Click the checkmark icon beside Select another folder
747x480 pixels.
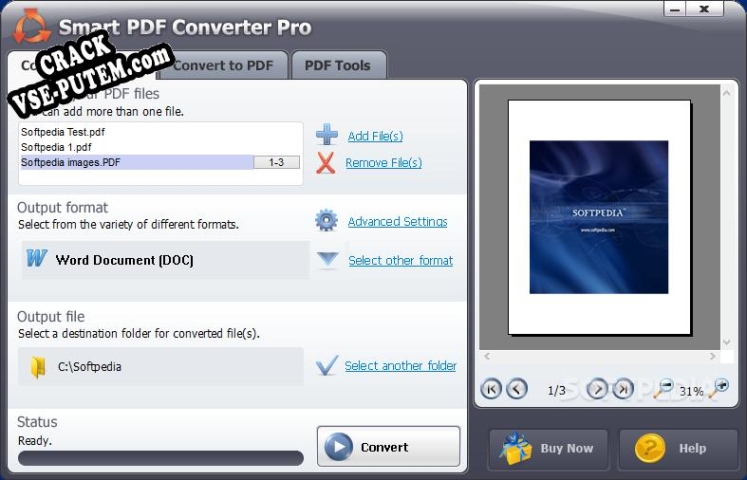pyautogui.click(x=327, y=365)
